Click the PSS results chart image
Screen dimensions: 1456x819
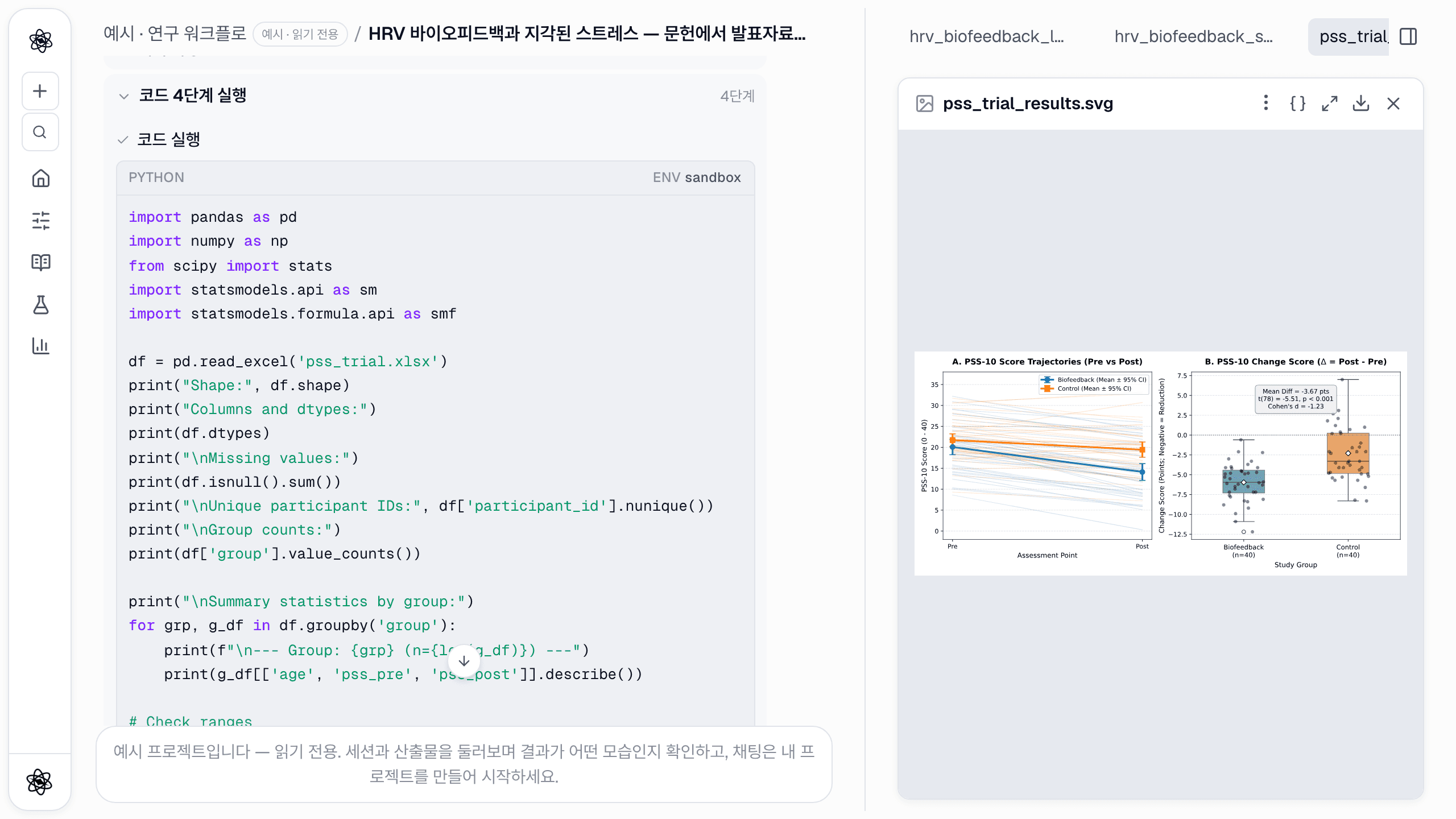[1161, 464]
